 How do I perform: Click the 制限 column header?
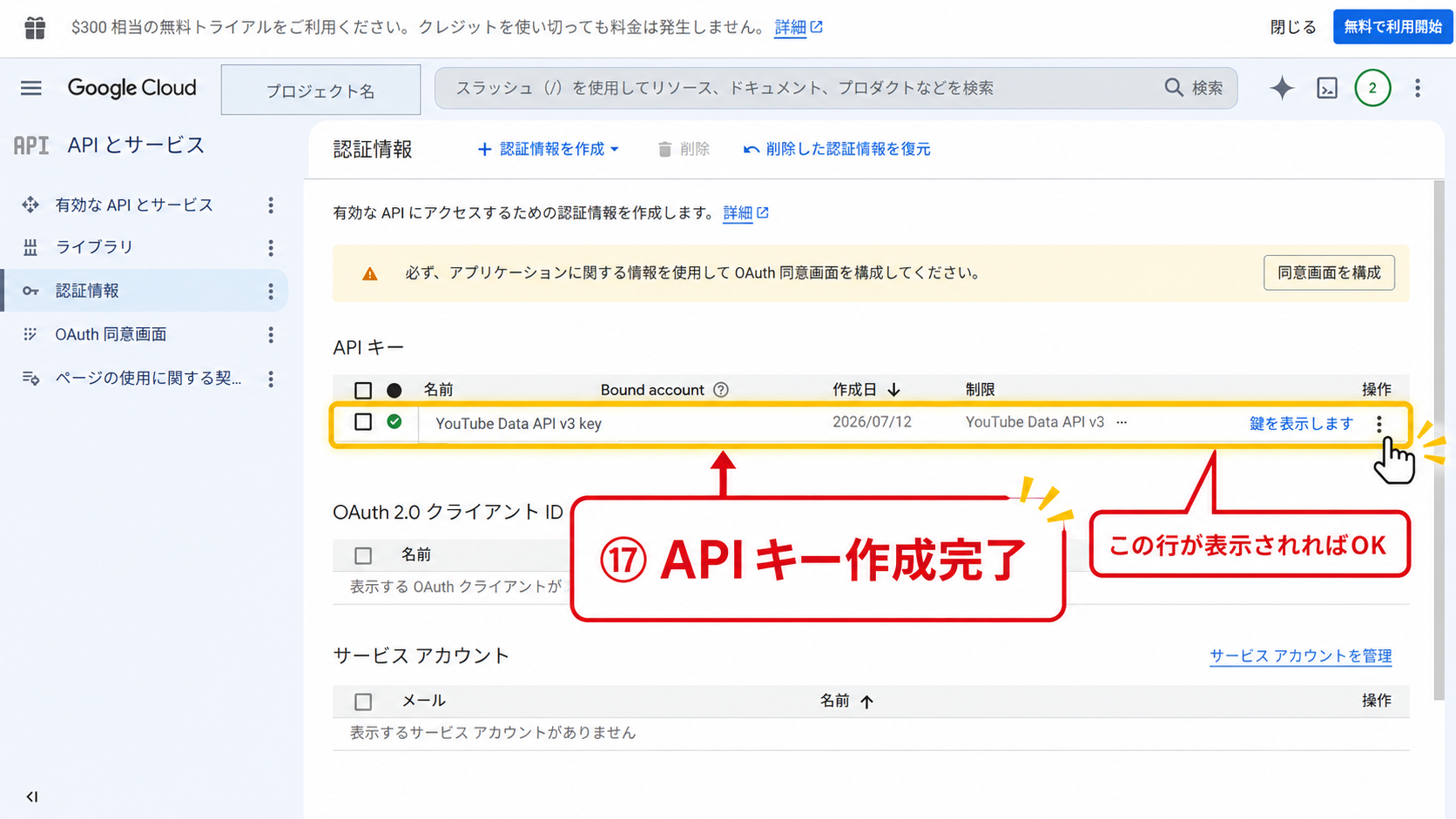coord(980,390)
